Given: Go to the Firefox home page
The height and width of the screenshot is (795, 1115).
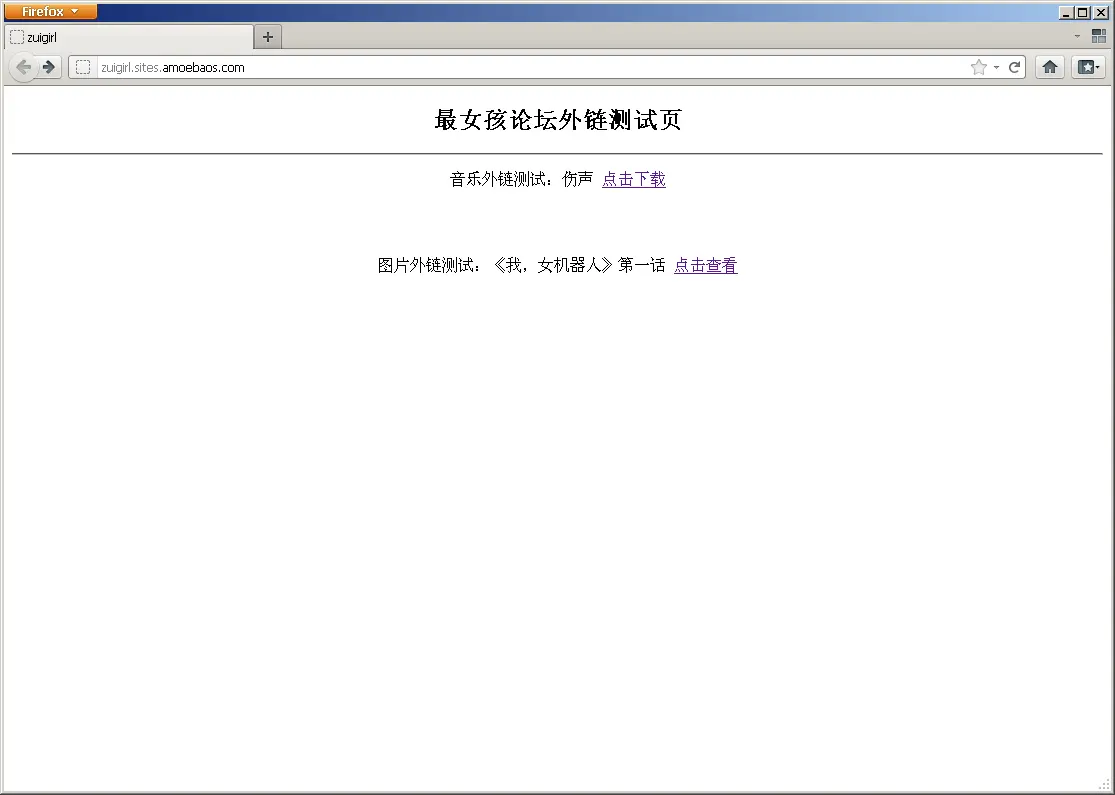Looking at the screenshot, I should tap(1049, 67).
